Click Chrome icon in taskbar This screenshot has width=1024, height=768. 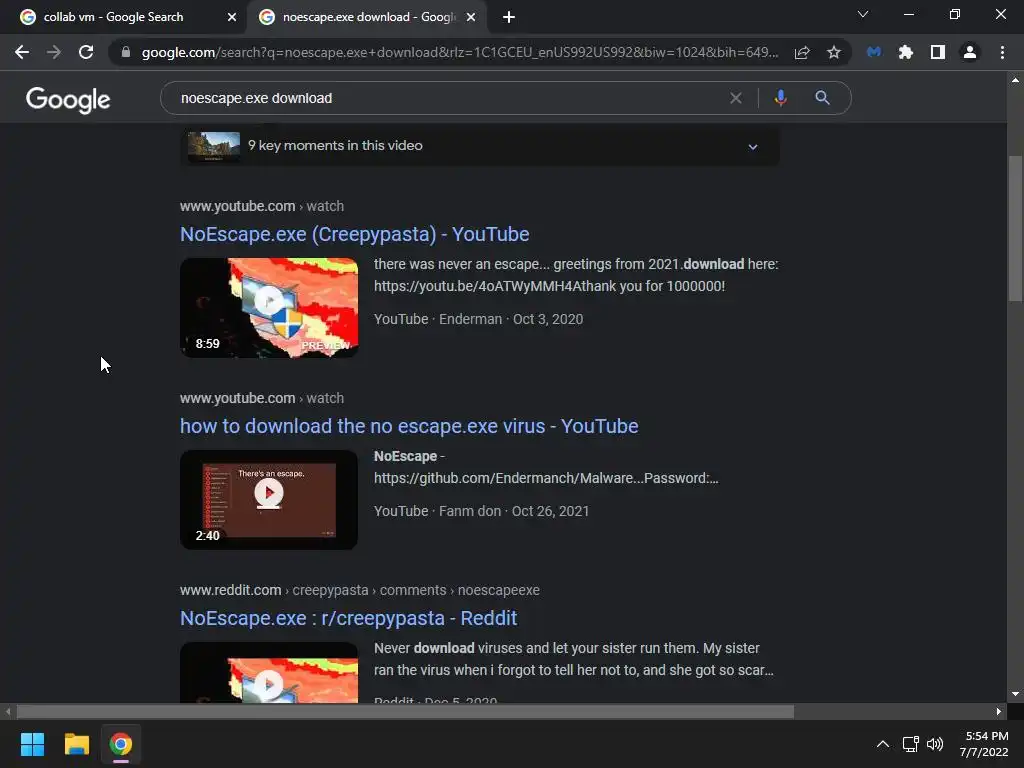coord(121,744)
